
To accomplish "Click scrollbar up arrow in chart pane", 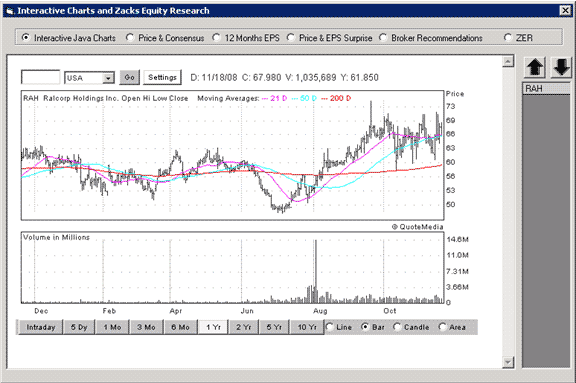I will coord(508,61).
